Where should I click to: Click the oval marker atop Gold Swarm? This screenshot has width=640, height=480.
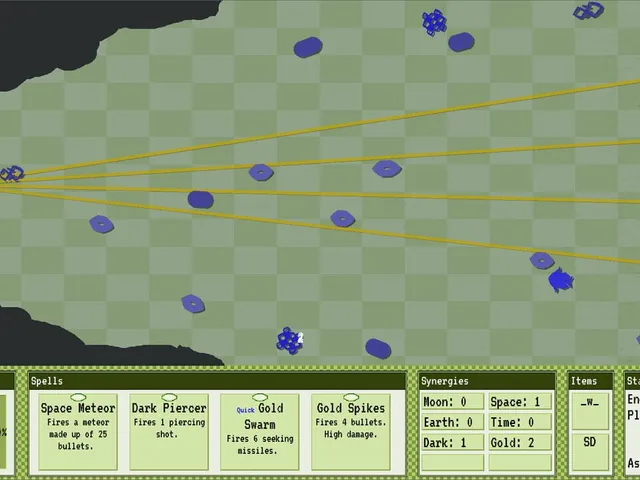(x=260, y=397)
